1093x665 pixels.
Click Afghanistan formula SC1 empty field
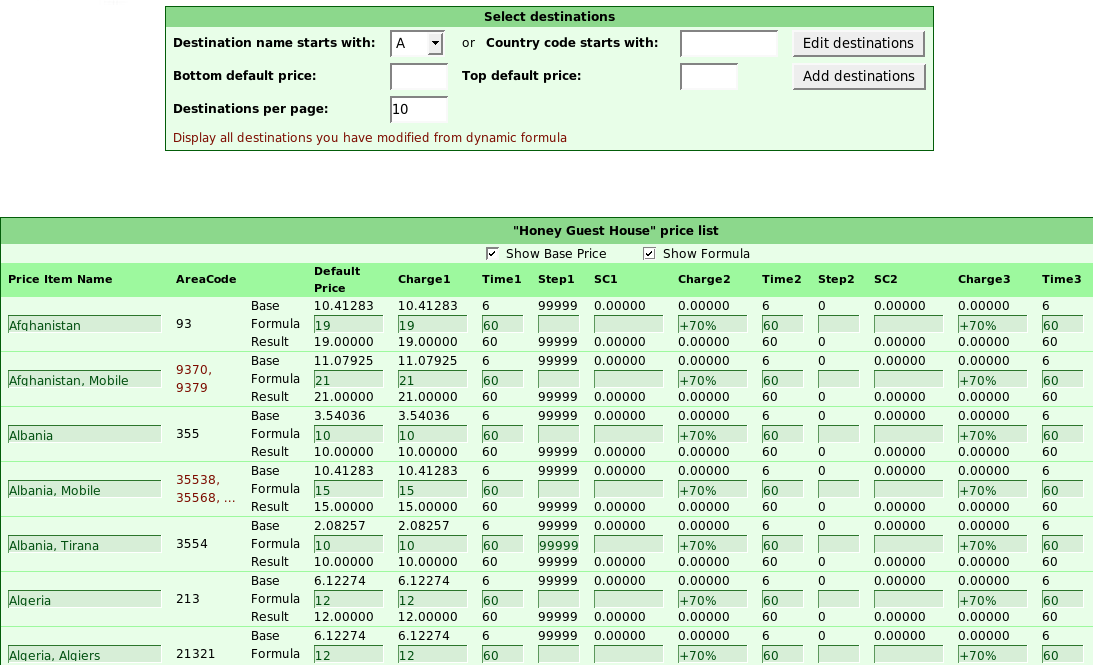pos(628,324)
